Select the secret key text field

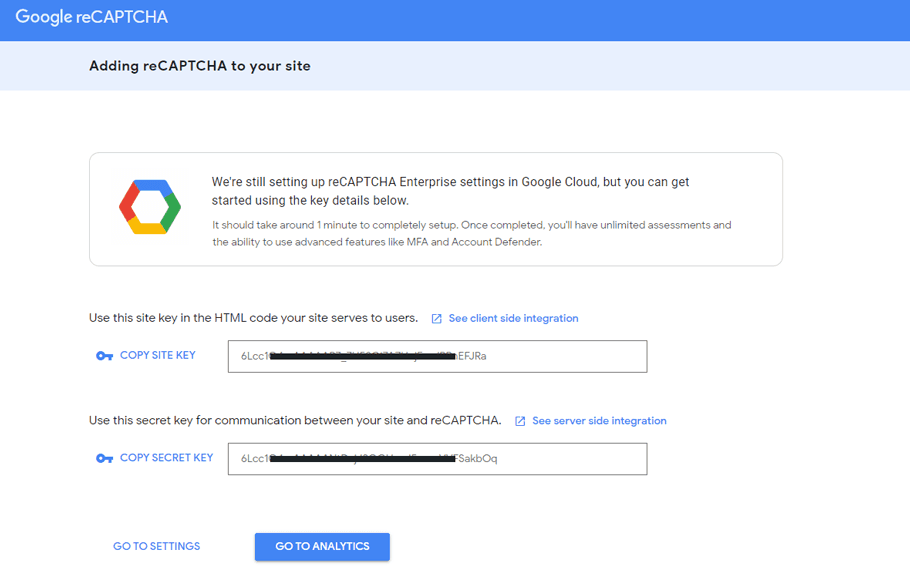click(x=438, y=459)
